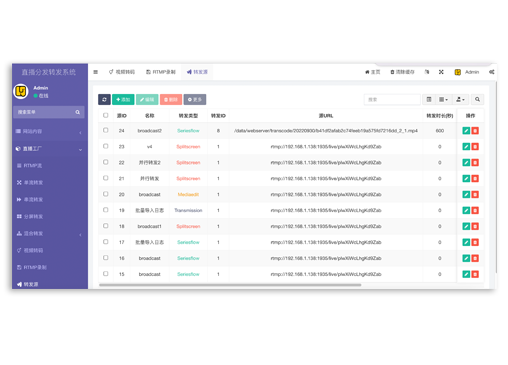Viewport: 508px width, 365px height.
Task: Check the row 17 checkbox
Action: coord(106,242)
